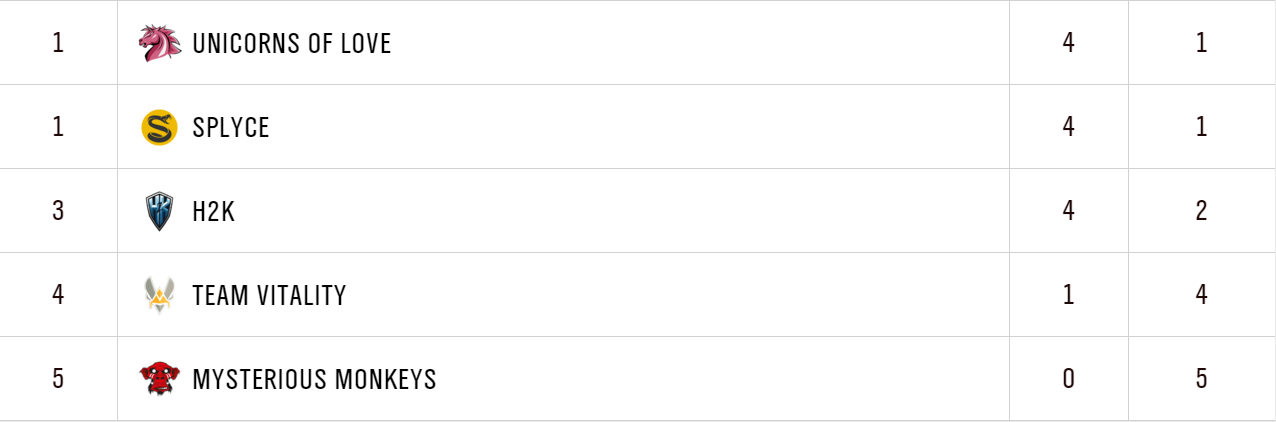Open the SPLYCE team name
Screen dimensions: 1276x422
click(231, 128)
